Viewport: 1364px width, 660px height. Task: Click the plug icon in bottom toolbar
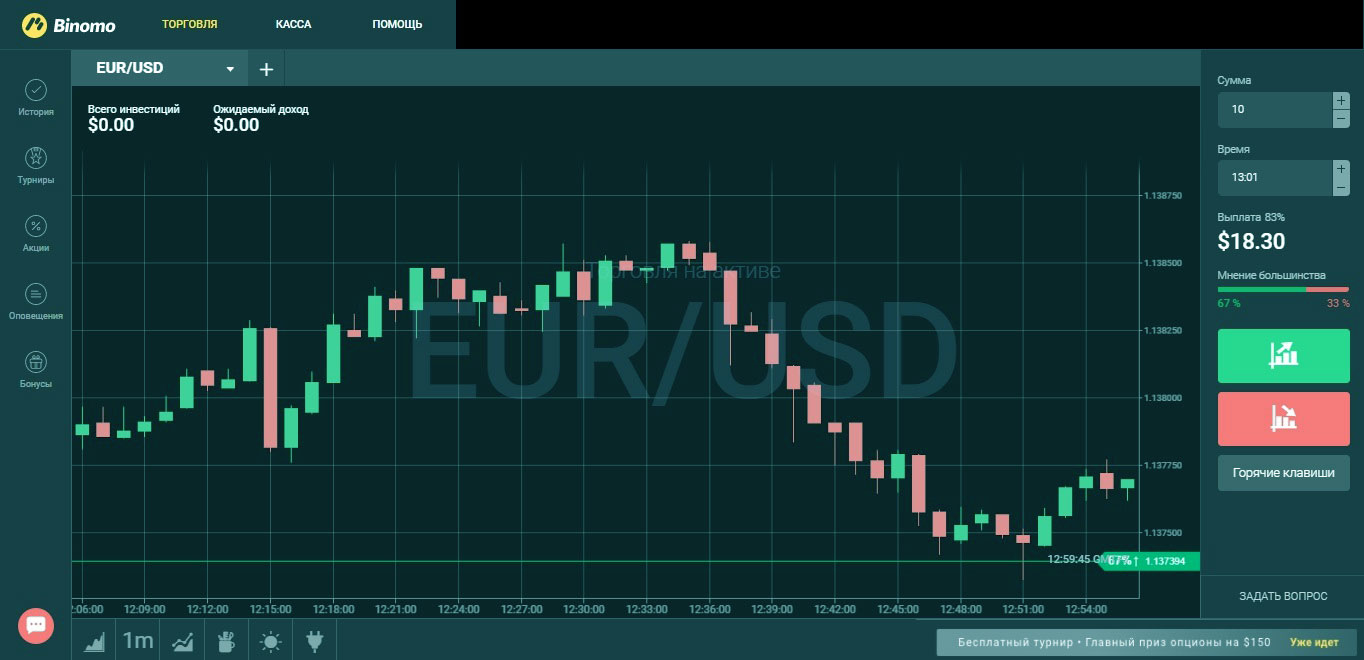coord(314,641)
